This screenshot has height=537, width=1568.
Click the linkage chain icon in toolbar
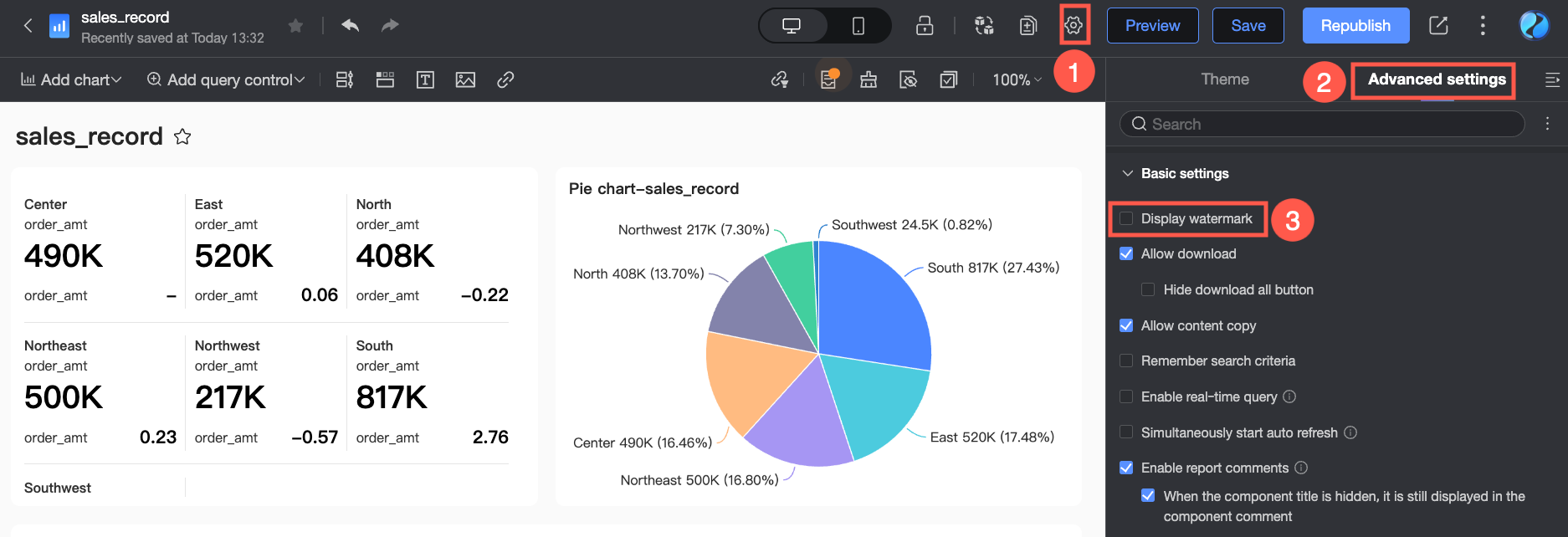coord(780,79)
